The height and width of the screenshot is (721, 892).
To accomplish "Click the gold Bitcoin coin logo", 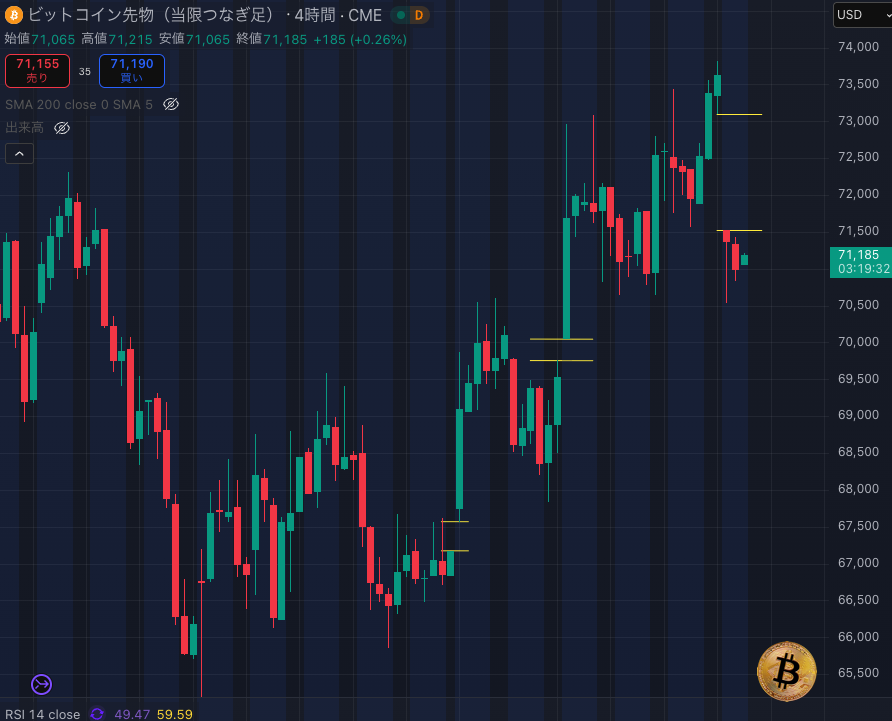I will 787,671.
